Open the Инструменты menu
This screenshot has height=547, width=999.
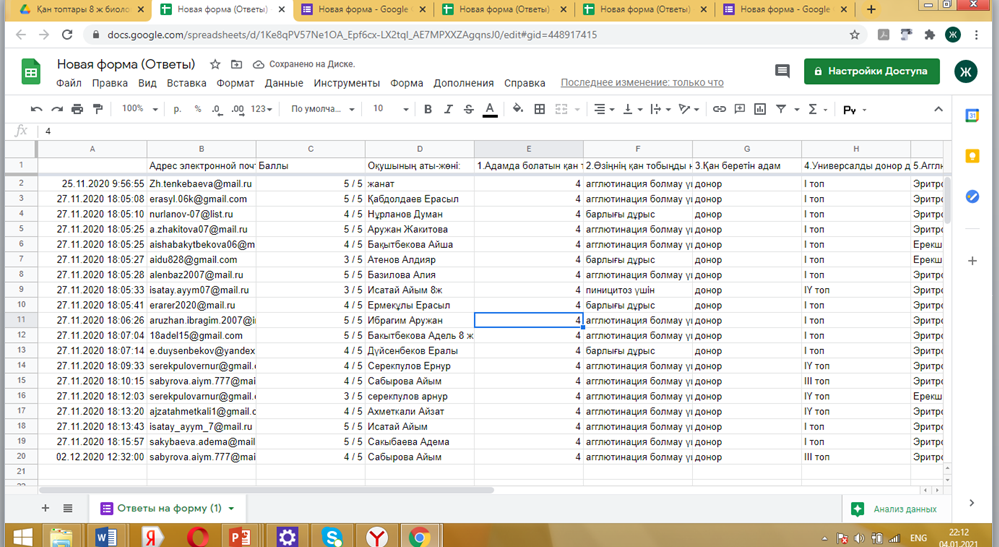click(x=347, y=83)
